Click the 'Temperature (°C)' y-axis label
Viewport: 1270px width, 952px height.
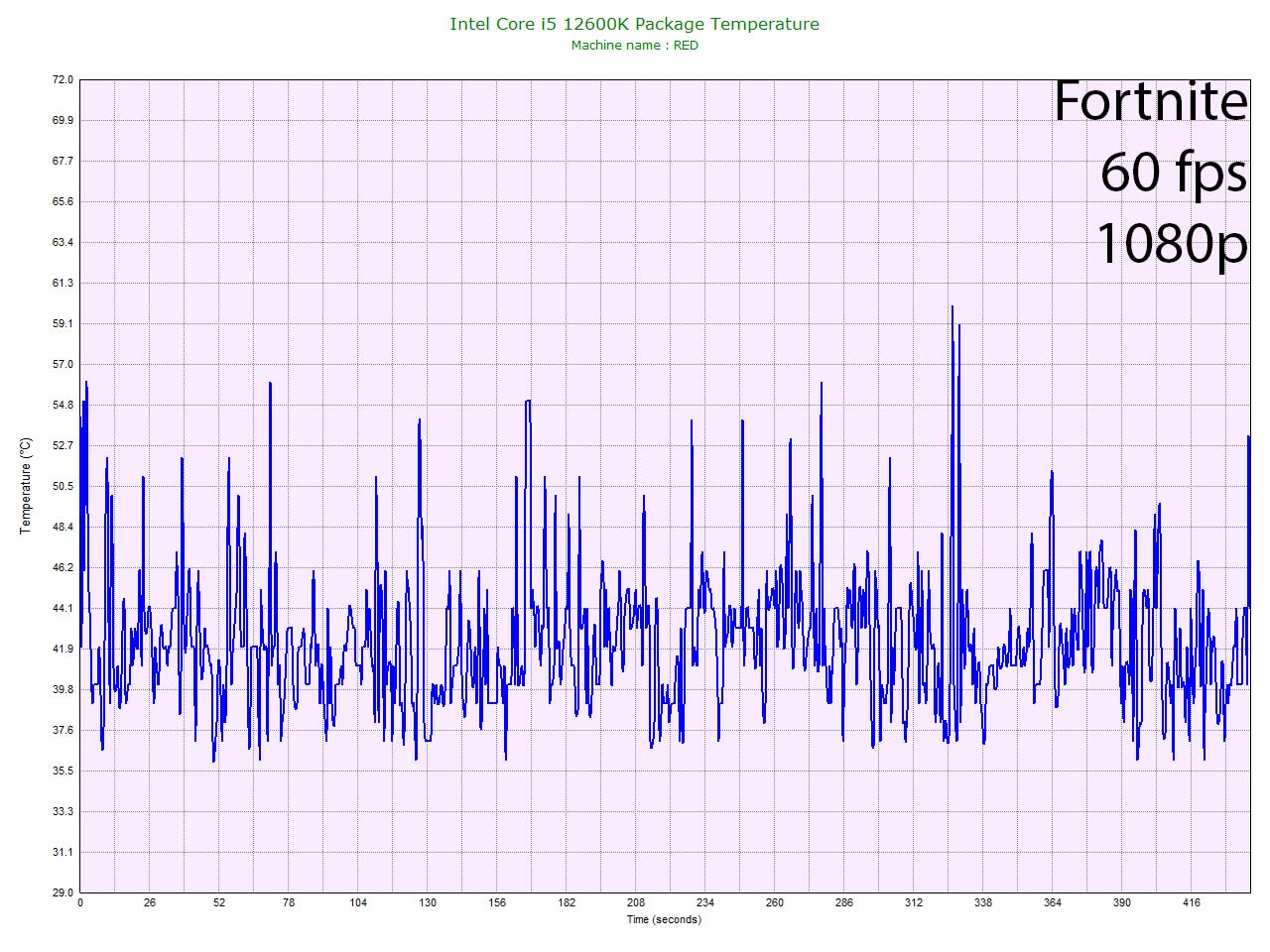tap(26, 486)
